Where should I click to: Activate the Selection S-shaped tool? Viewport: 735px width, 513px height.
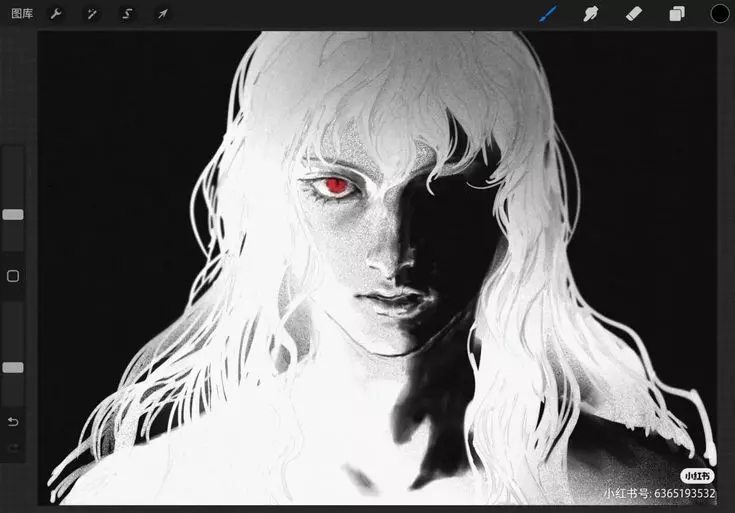(x=127, y=14)
